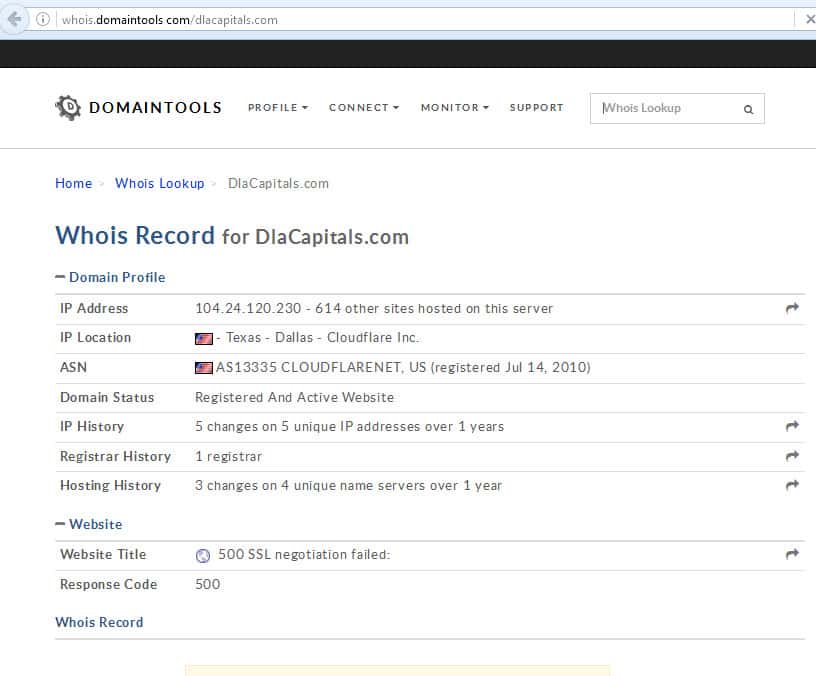Open the share arrow in the Hosting History row
Screen dimensions: 816x676
click(x=792, y=485)
